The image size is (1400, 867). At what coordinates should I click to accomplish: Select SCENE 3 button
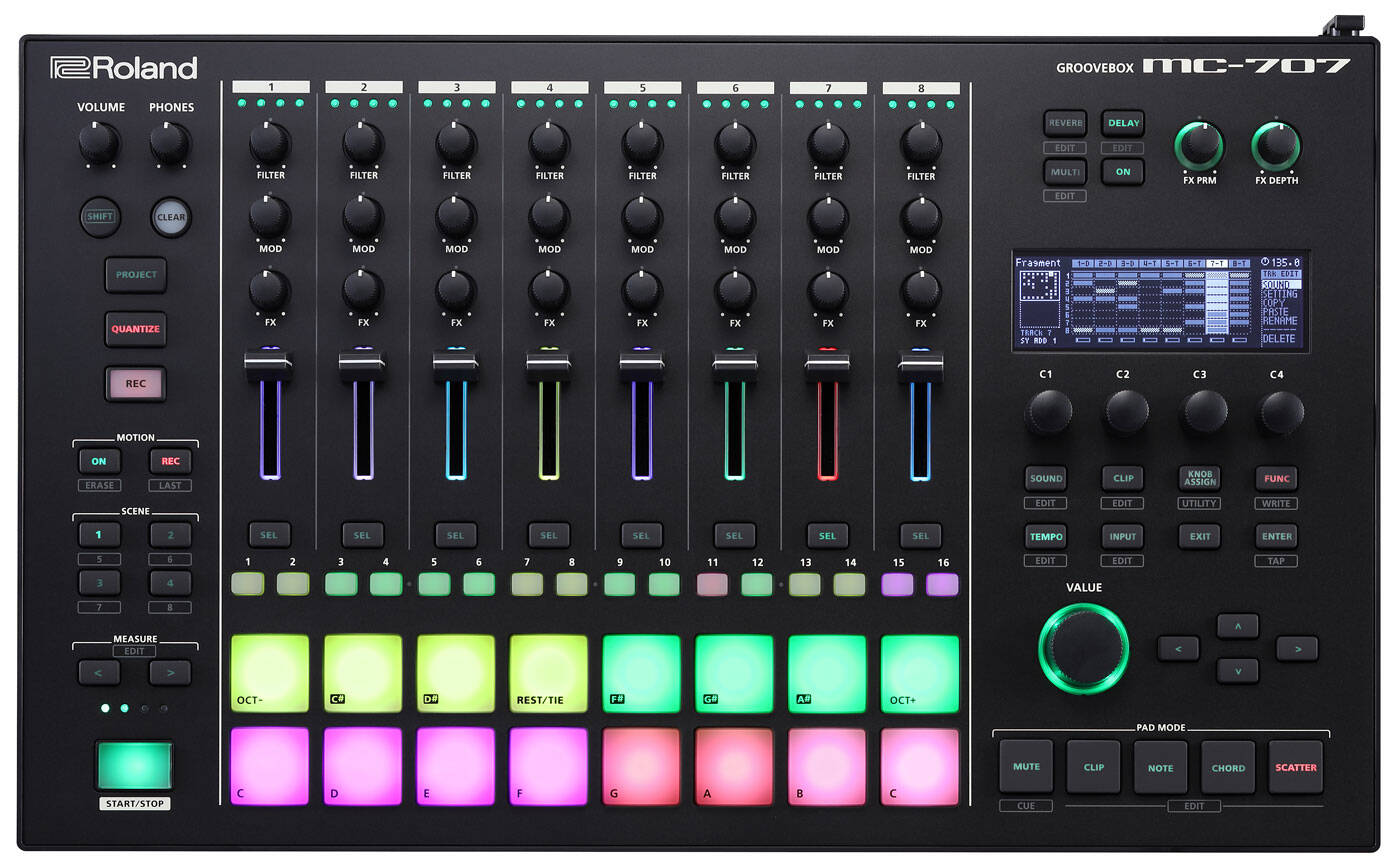pos(99,583)
